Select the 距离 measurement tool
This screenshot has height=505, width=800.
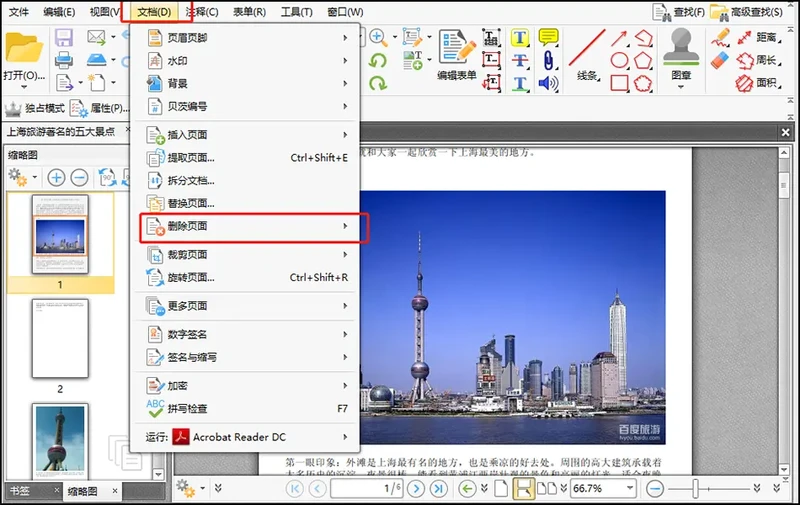tap(758, 37)
